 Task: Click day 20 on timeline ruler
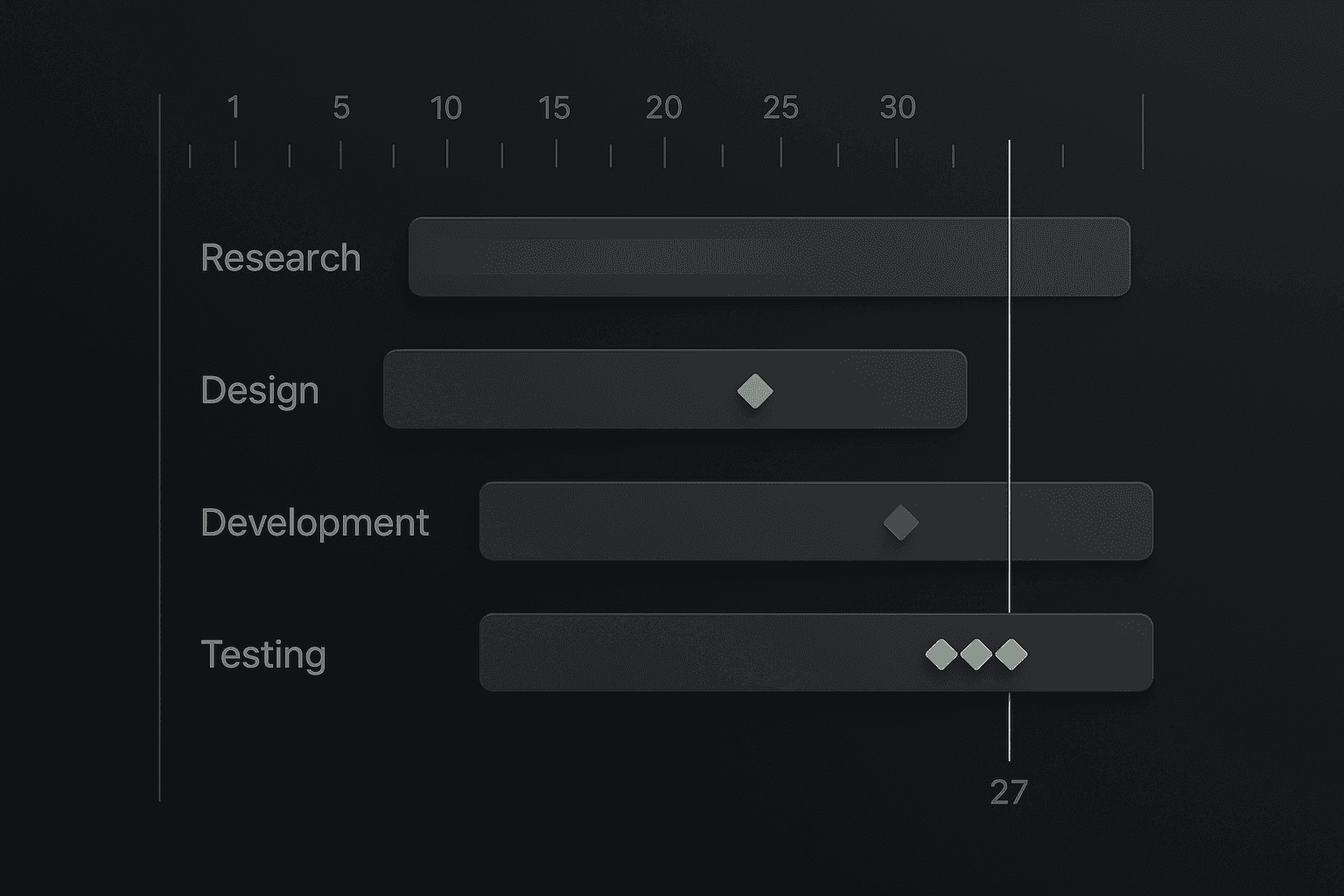[663, 108]
